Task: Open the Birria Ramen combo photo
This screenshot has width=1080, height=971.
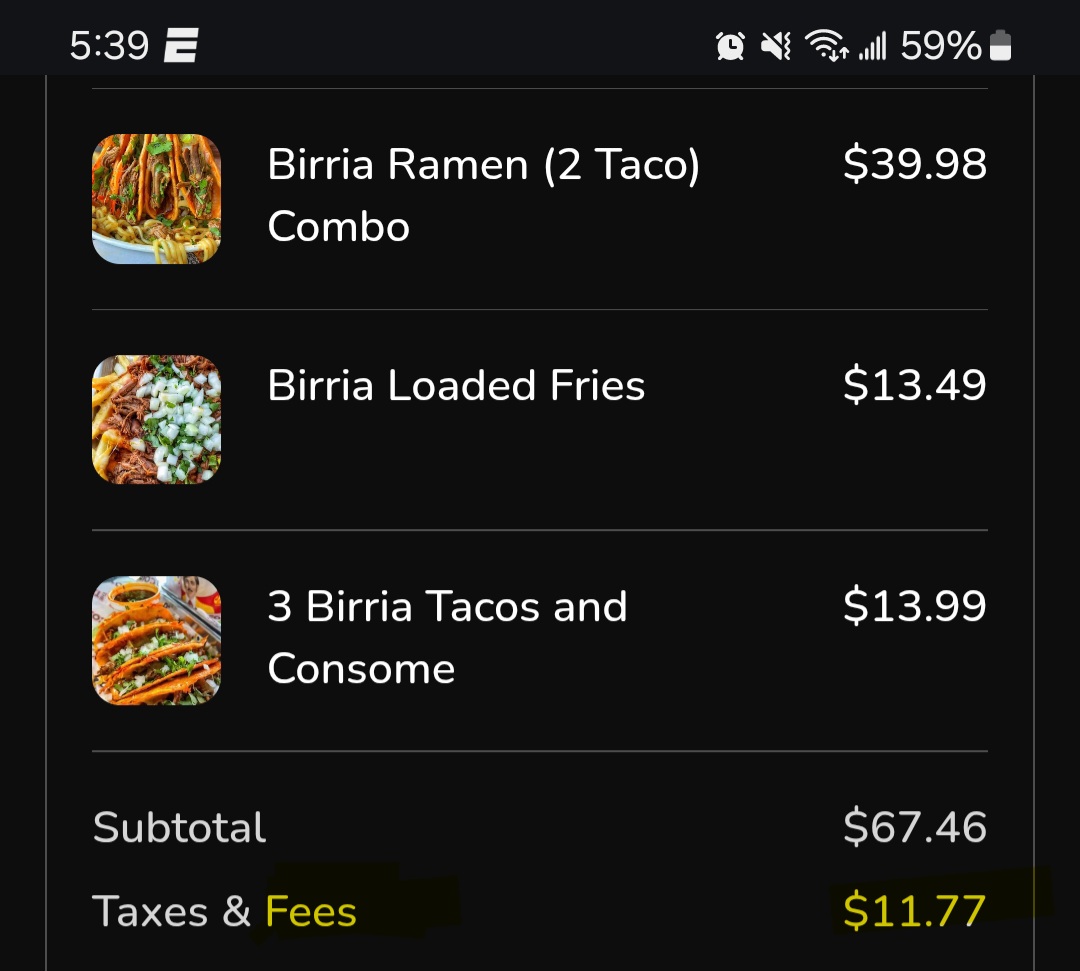Action: (156, 198)
